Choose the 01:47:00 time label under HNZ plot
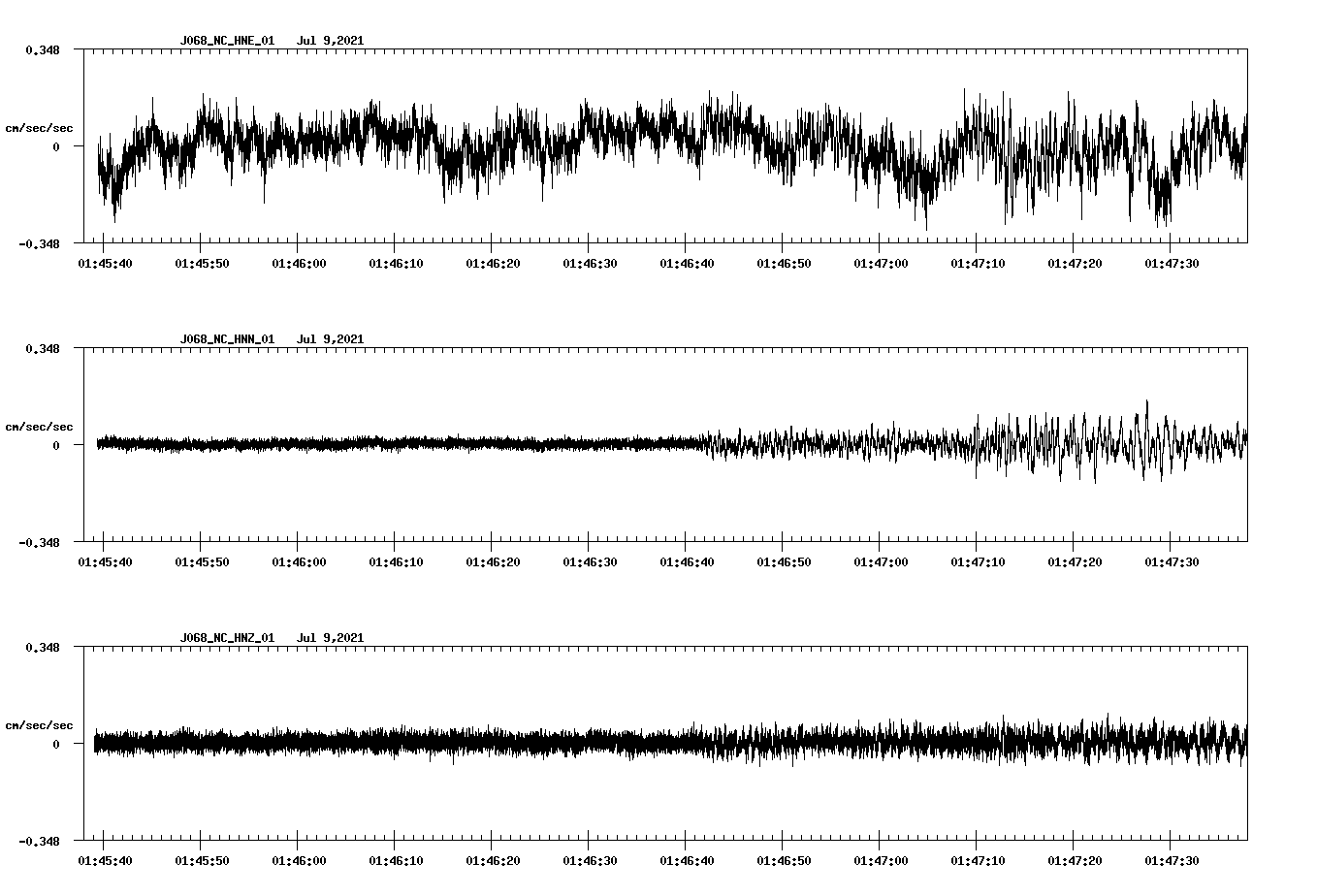 pos(881,861)
